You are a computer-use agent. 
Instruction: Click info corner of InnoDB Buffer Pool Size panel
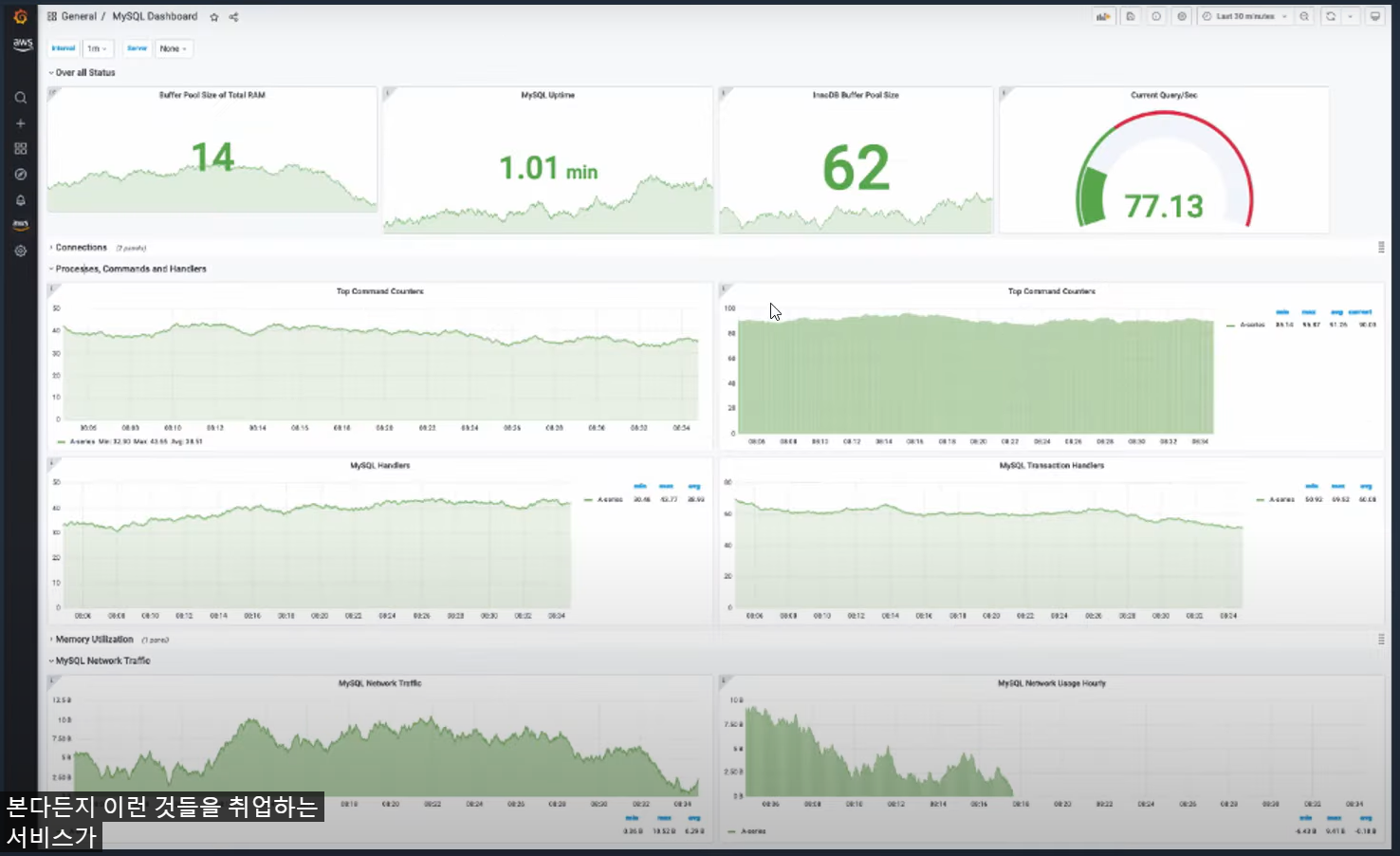[724, 92]
